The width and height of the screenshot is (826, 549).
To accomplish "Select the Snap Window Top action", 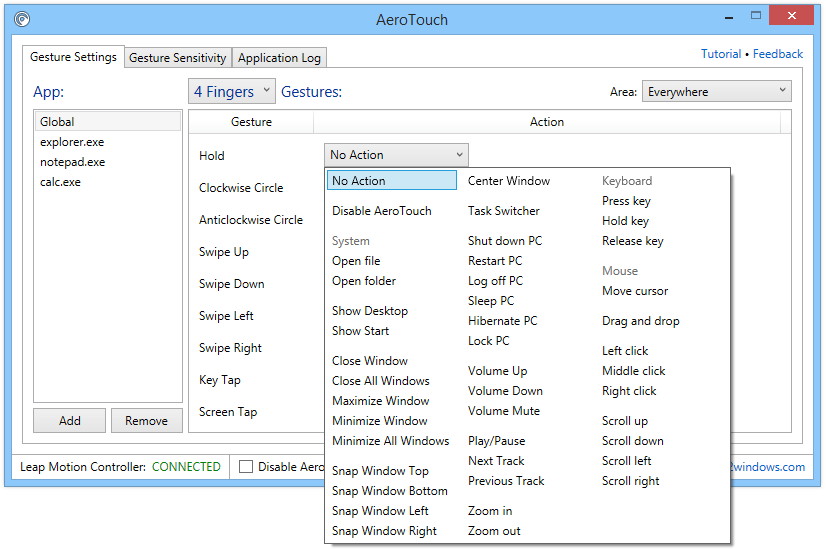I will pyautogui.click(x=380, y=471).
